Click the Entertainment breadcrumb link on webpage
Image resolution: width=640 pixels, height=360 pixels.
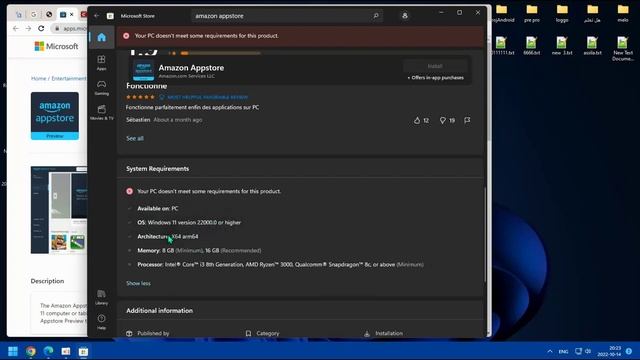pyautogui.click(x=69, y=78)
